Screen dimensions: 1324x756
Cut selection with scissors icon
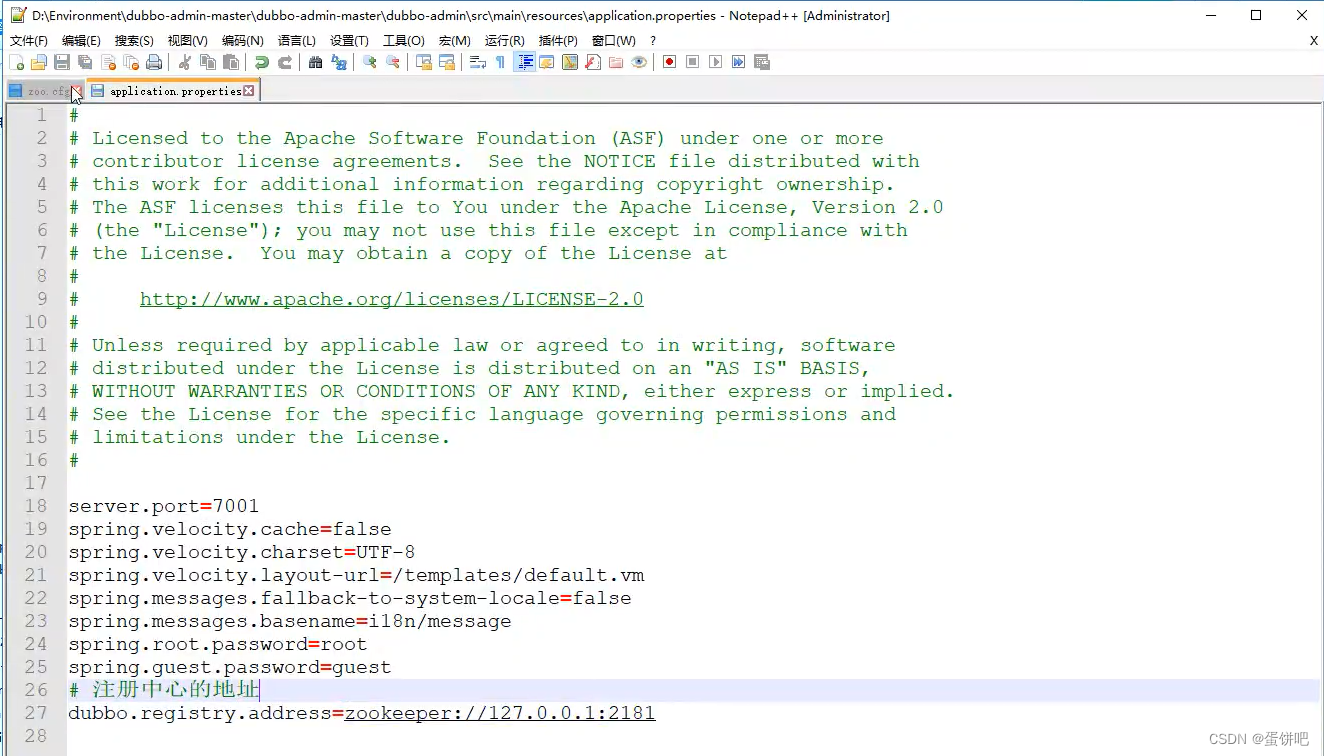[x=185, y=62]
